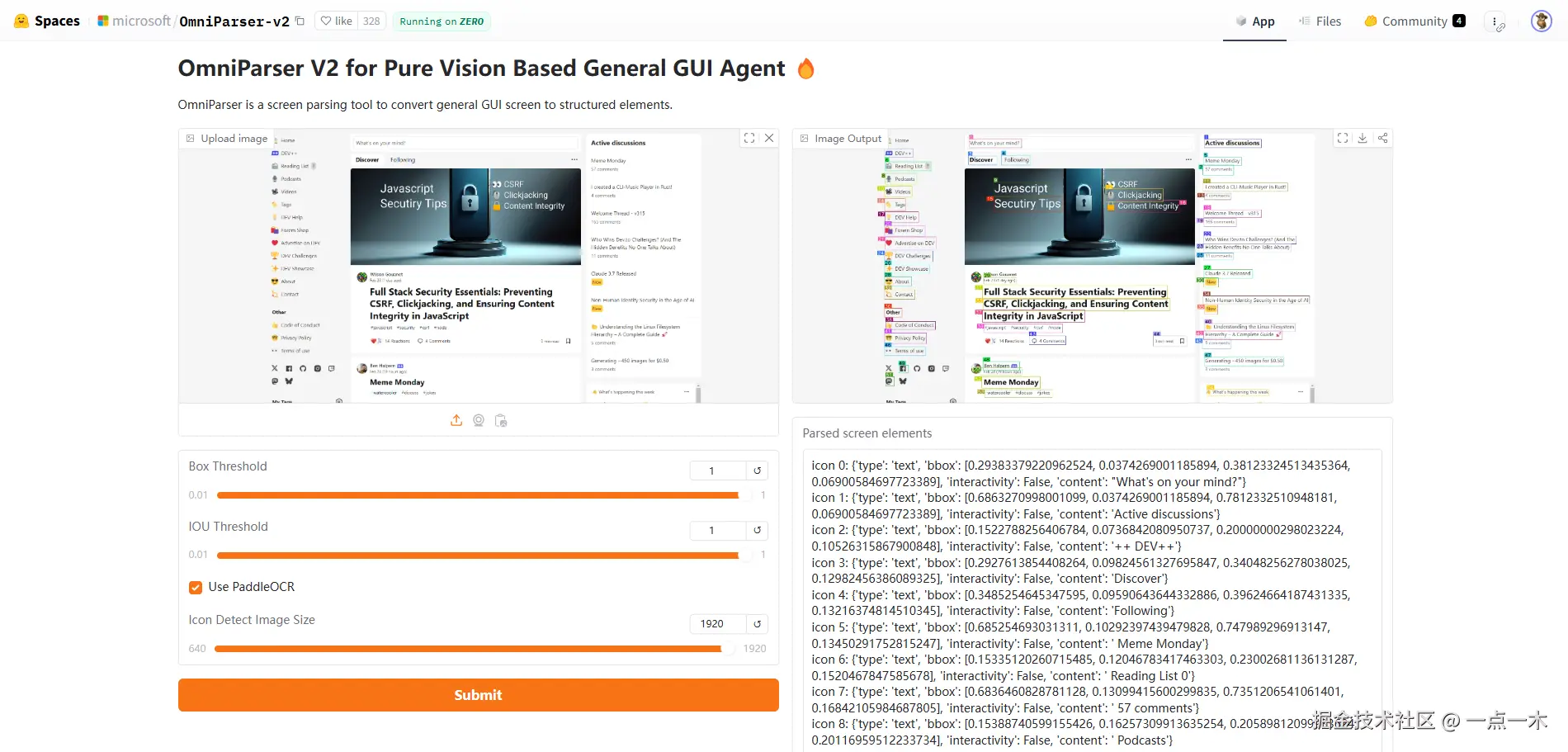Click the Box Threshold number field
This screenshot has height=752, width=1568.
click(717, 471)
